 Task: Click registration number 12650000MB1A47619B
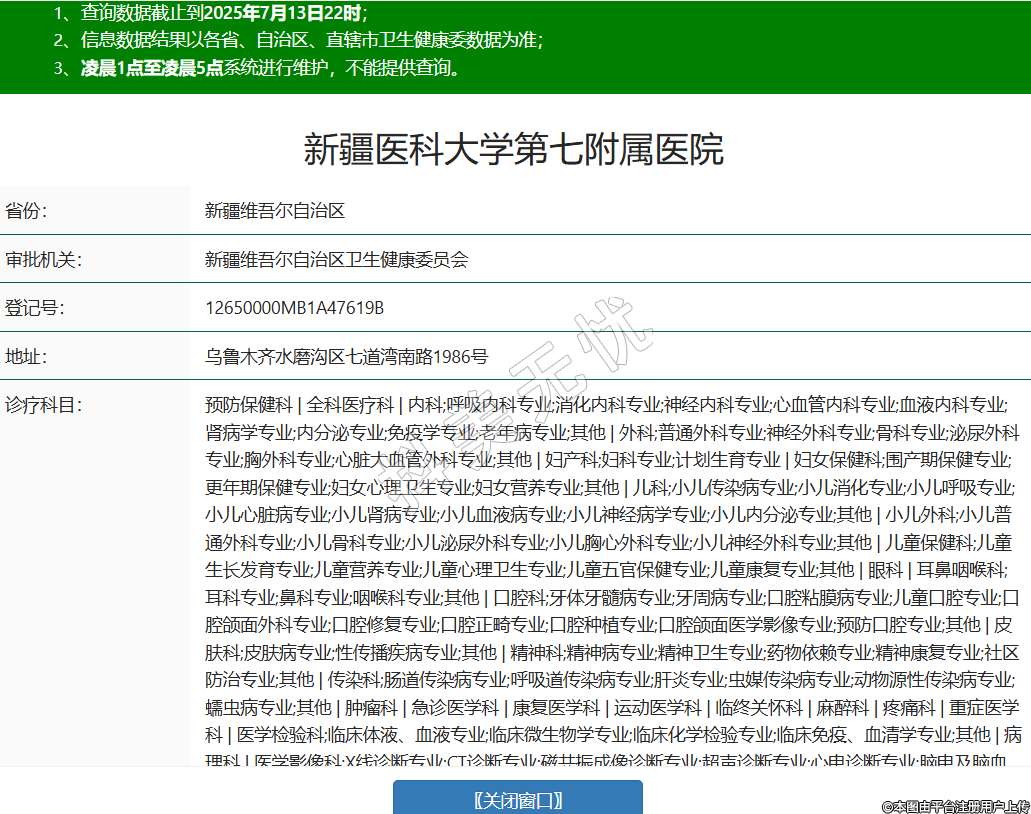pyautogui.click(x=294, y=308)
